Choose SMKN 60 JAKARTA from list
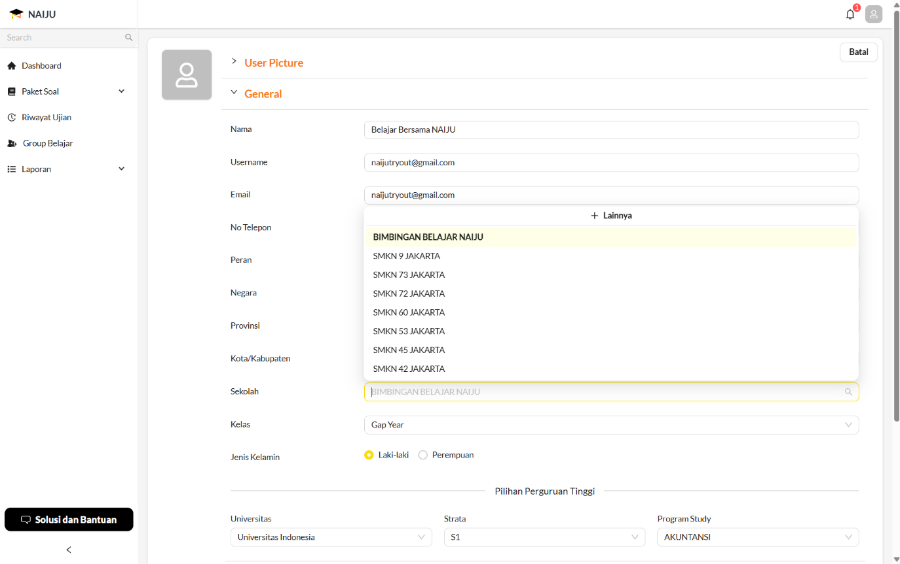 click(611, 313)
